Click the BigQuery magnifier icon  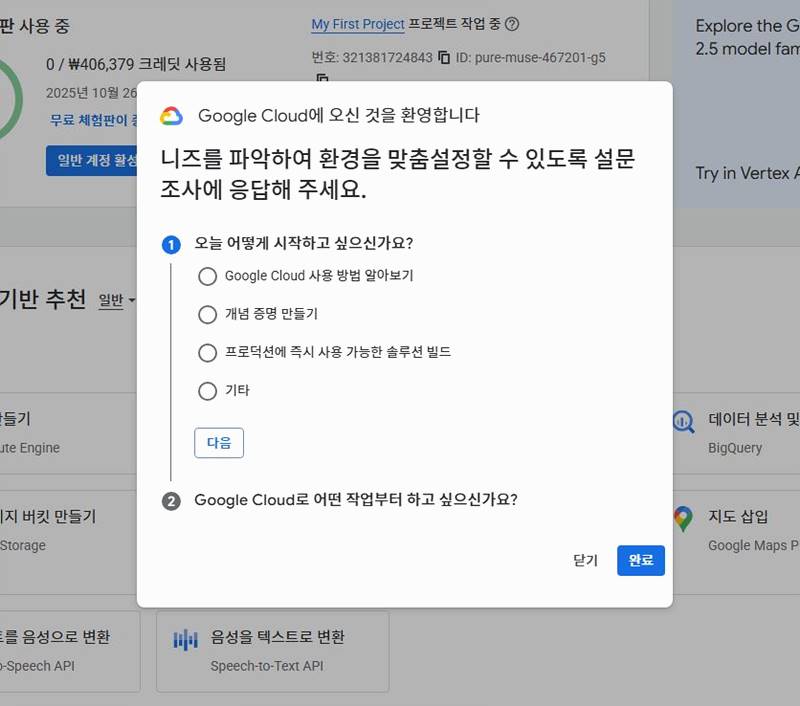coord(684,421)
